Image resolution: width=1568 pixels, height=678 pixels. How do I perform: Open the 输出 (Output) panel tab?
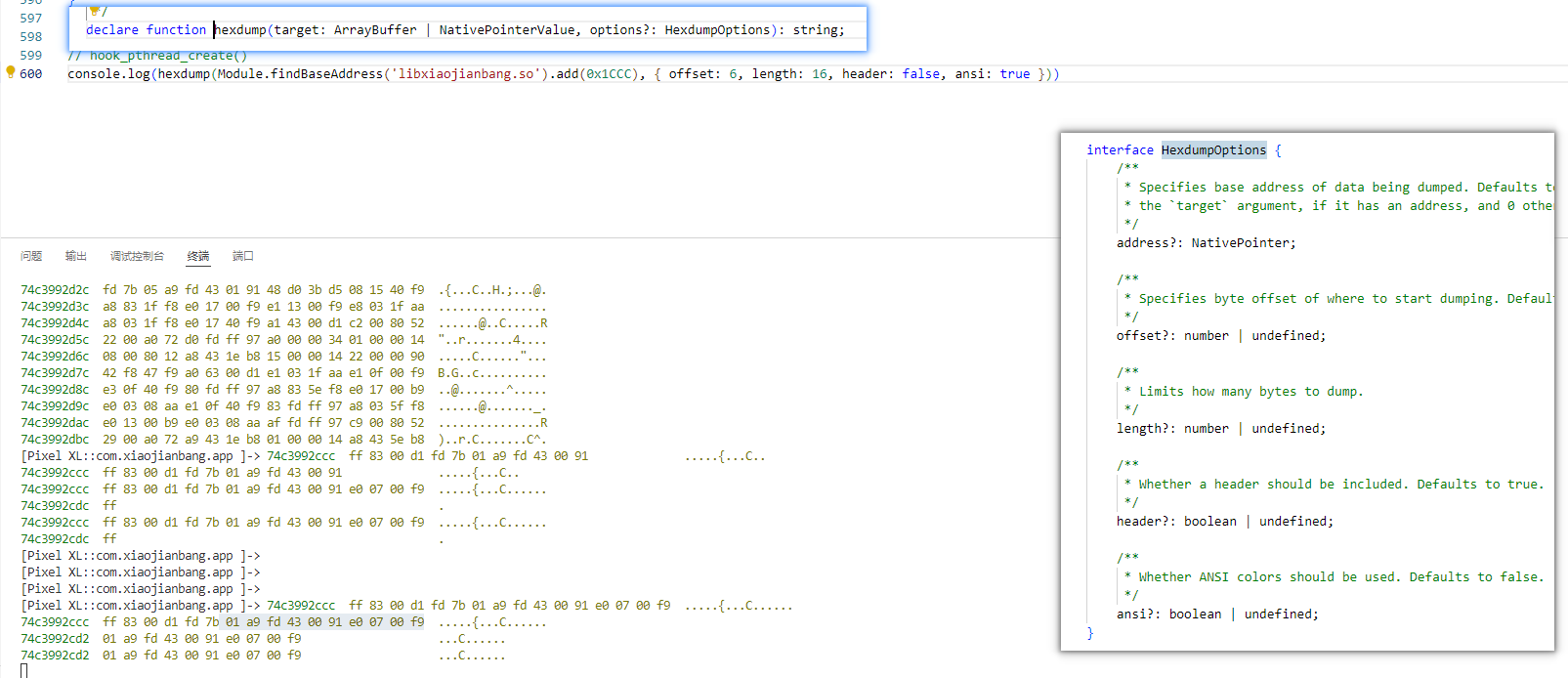click(76, 256)
